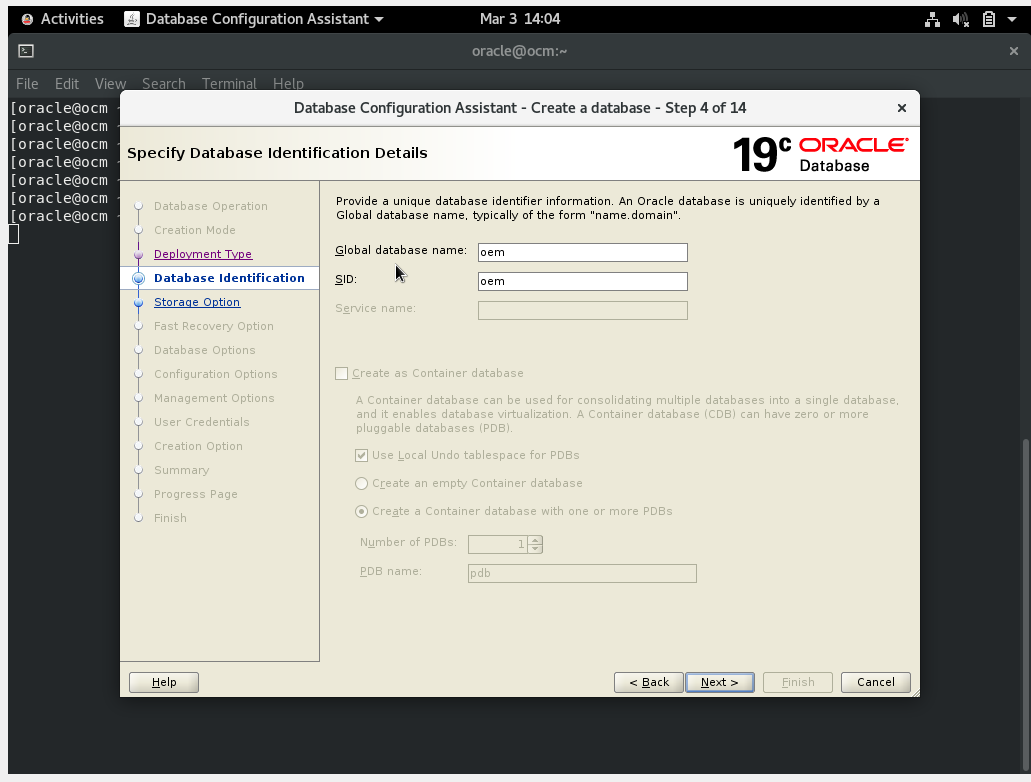Open the terminal Edit menu

(x=66, y=84)
